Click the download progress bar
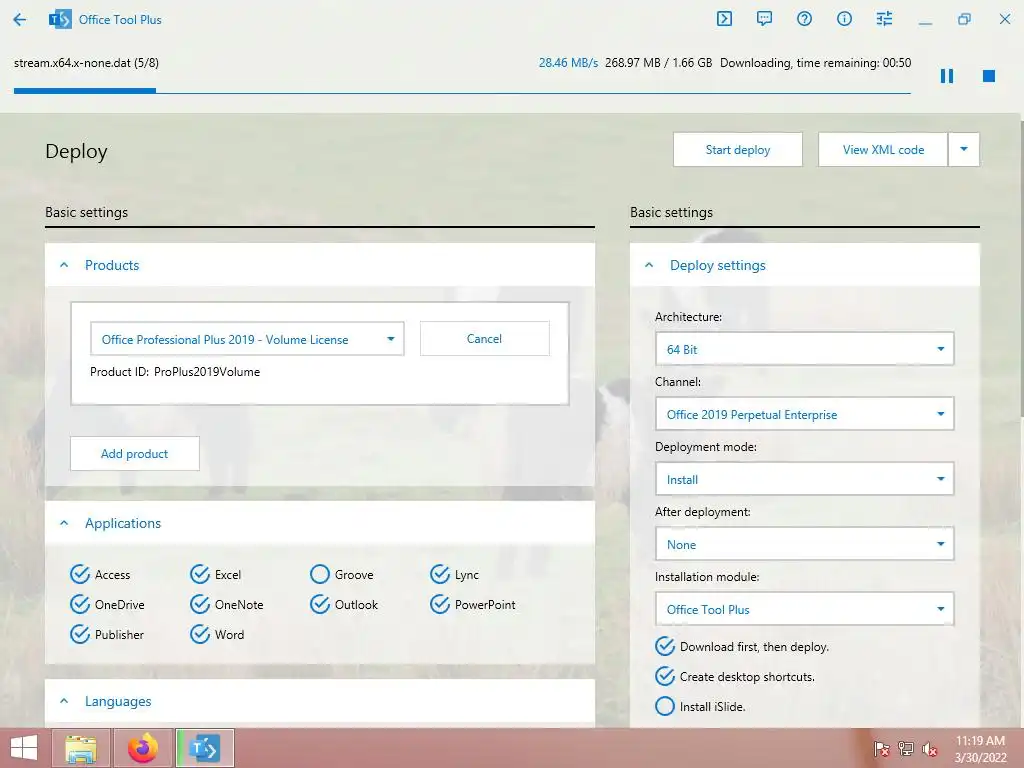 tap(462, 91)
